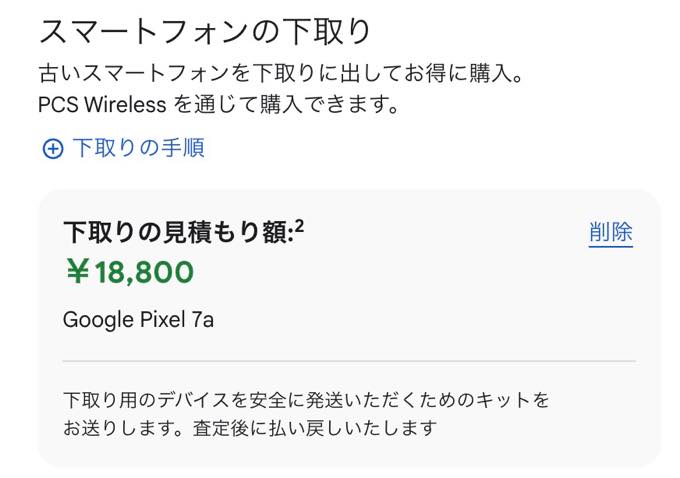Select the Google Pixel 7a device name
This screenshot has width=680, height=478.
pos(138,320)
